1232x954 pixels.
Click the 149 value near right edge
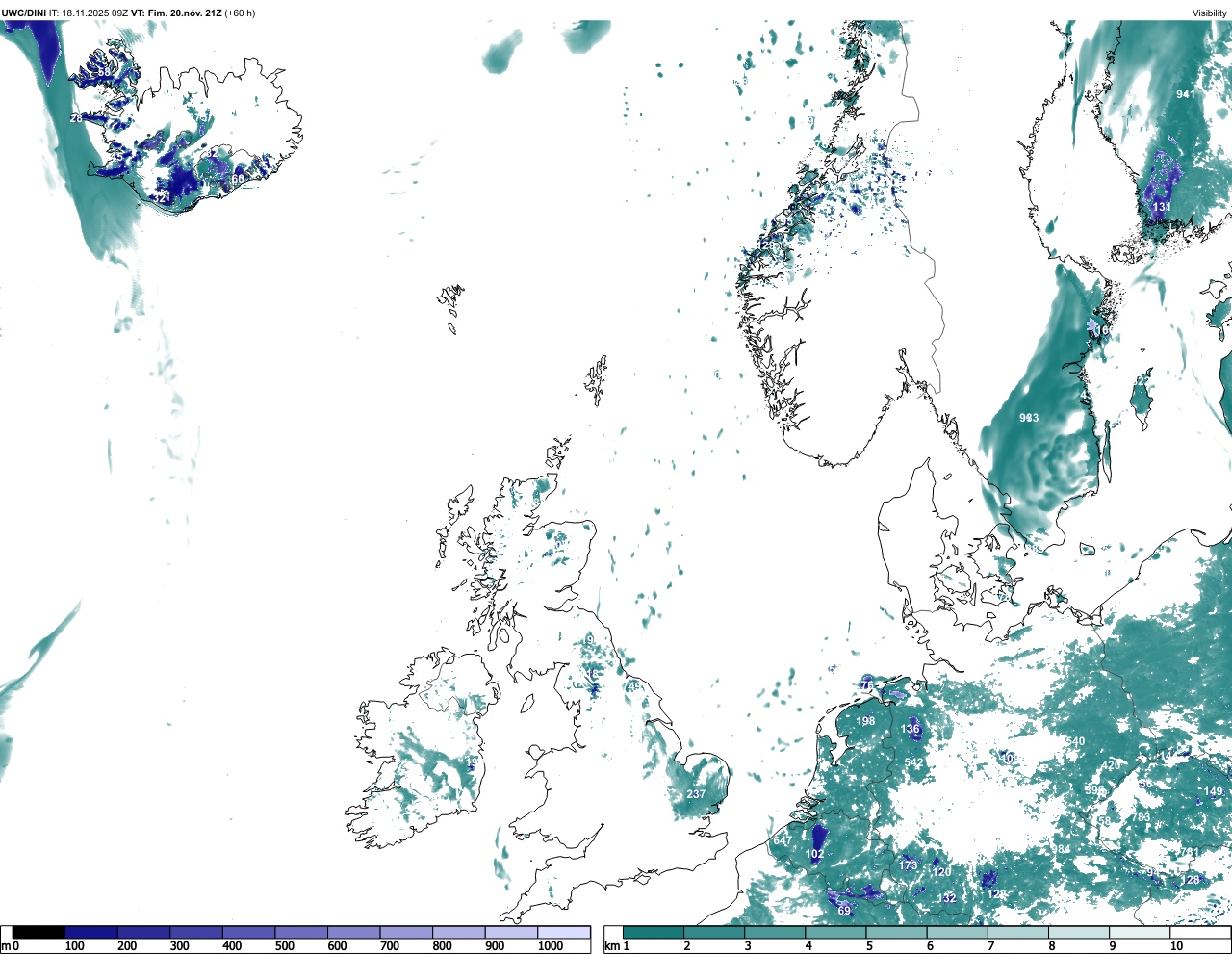(1213, 792)
